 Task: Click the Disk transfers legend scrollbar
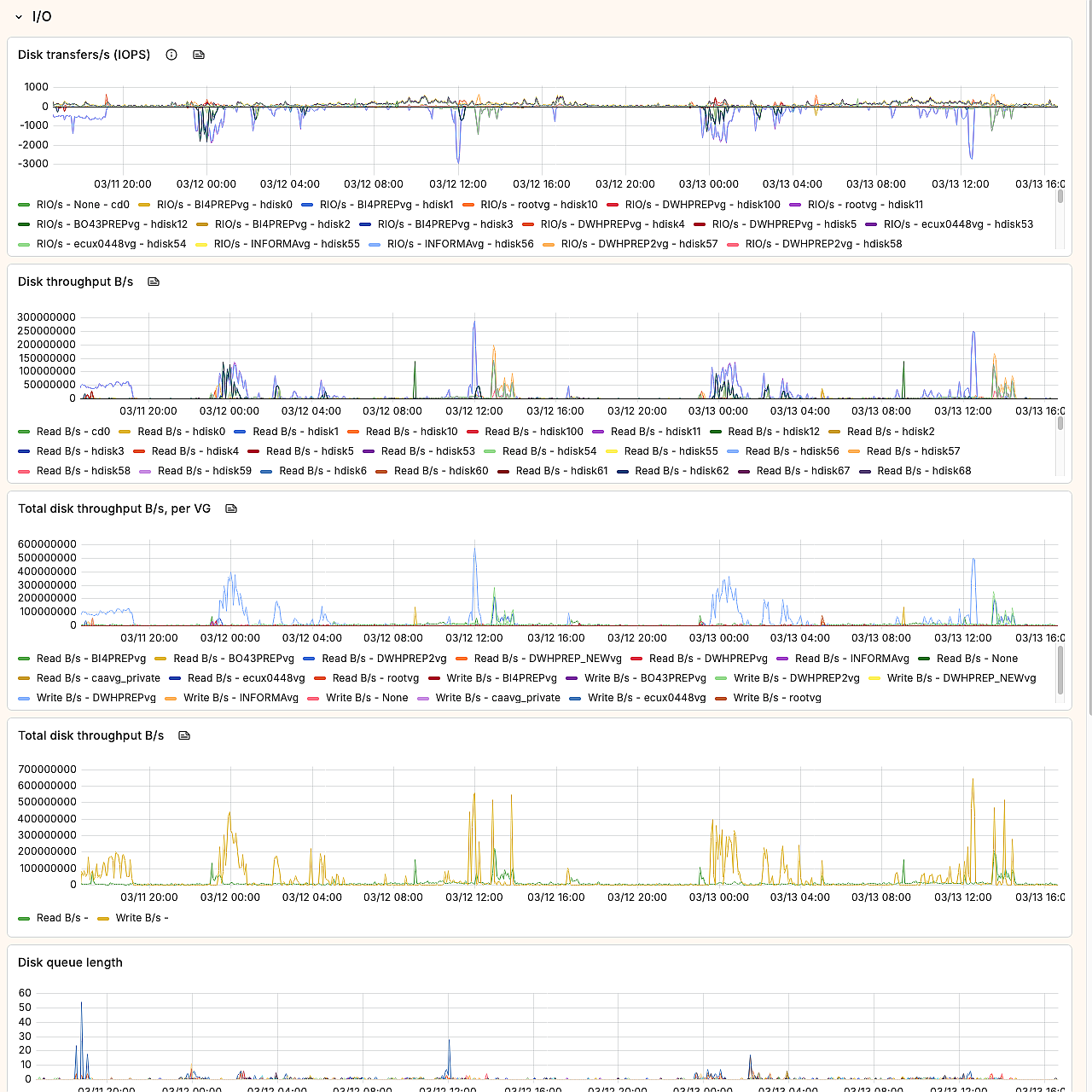tap(1060, 197)
